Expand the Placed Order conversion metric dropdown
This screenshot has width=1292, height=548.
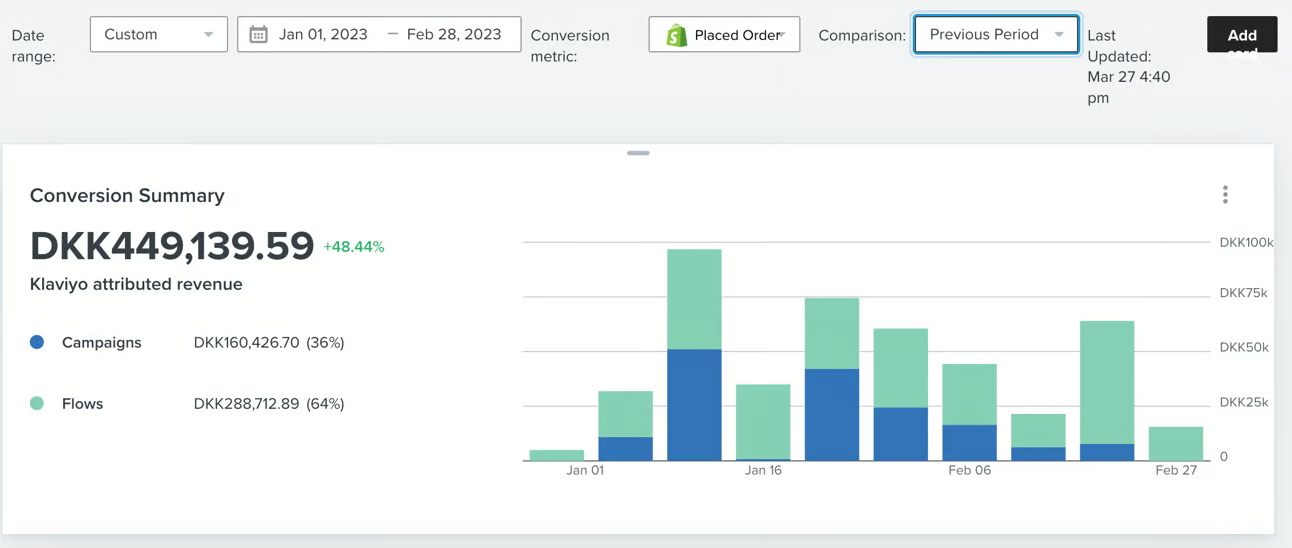click(x=737, y=35)
